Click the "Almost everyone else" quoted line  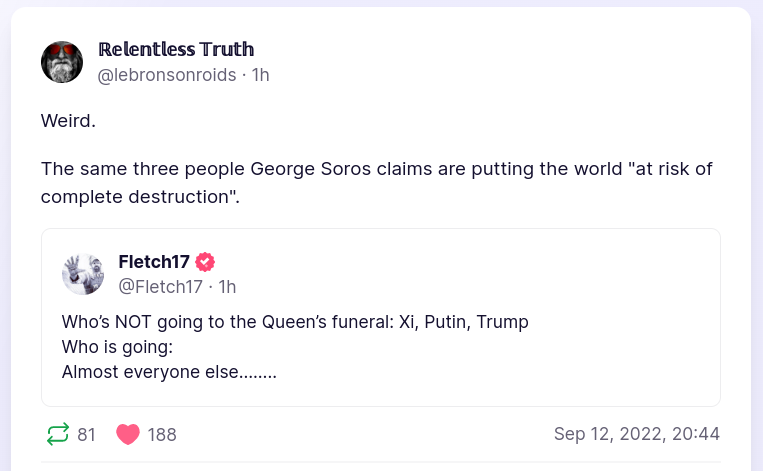168,372
